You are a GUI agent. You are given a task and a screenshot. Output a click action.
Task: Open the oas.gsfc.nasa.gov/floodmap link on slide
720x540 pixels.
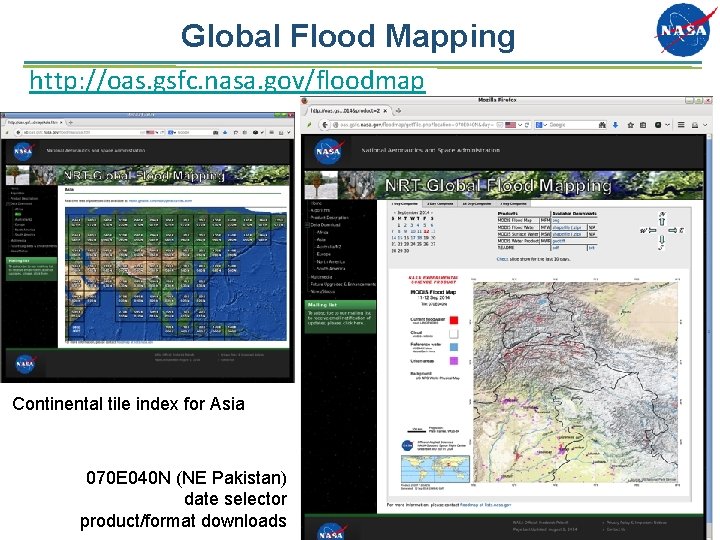point(227,81)
